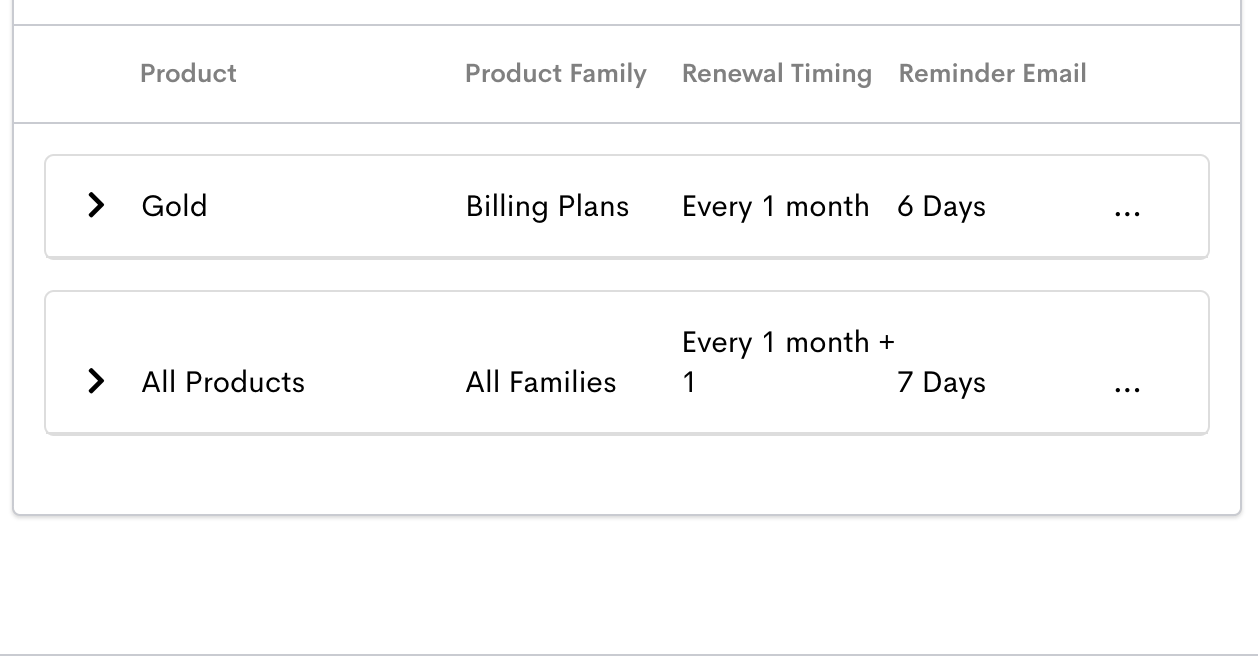Click the Every 1 month + 1 timing
The image size is (1258, 668).
coord(788,362)
